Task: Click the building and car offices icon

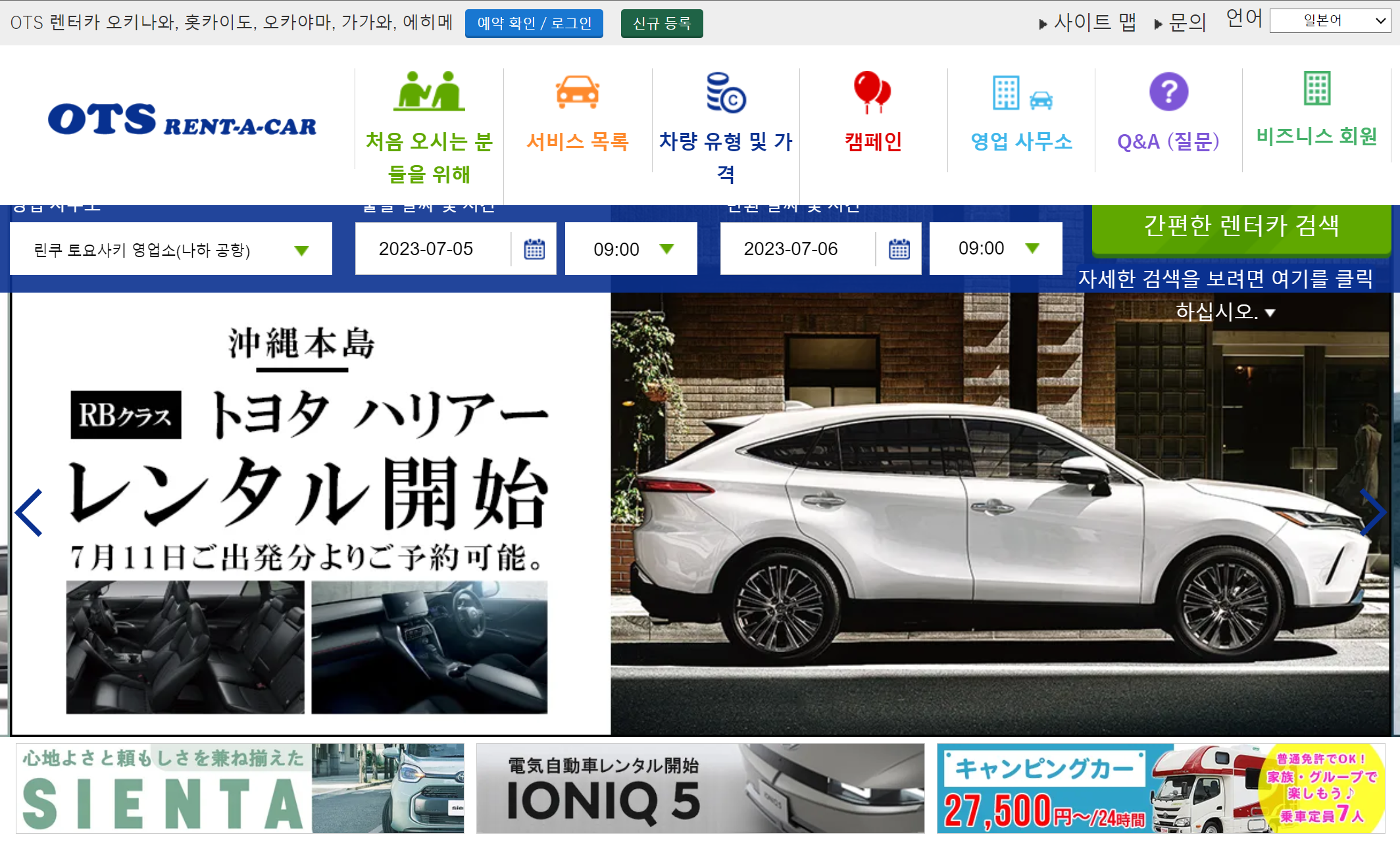Action: [1022, 93]
